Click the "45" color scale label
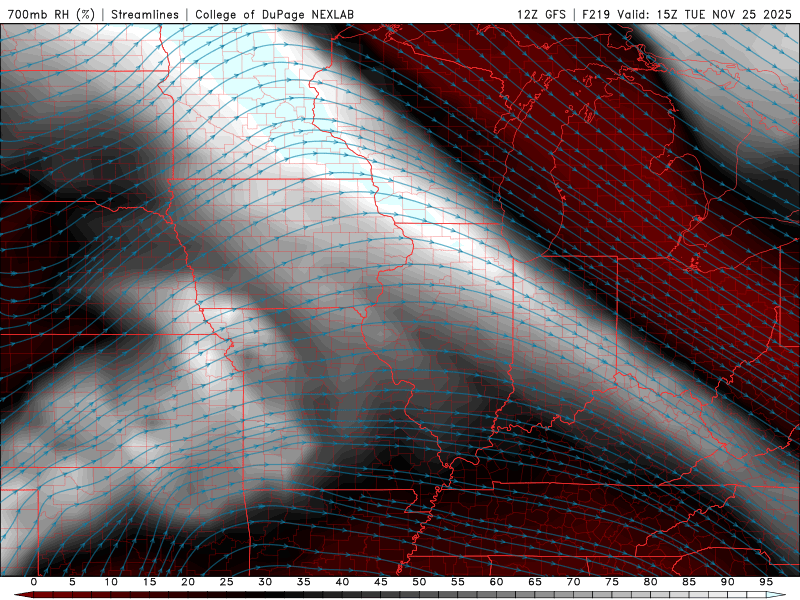The height and width of the screenshot is (600, 800). (381, 582)
